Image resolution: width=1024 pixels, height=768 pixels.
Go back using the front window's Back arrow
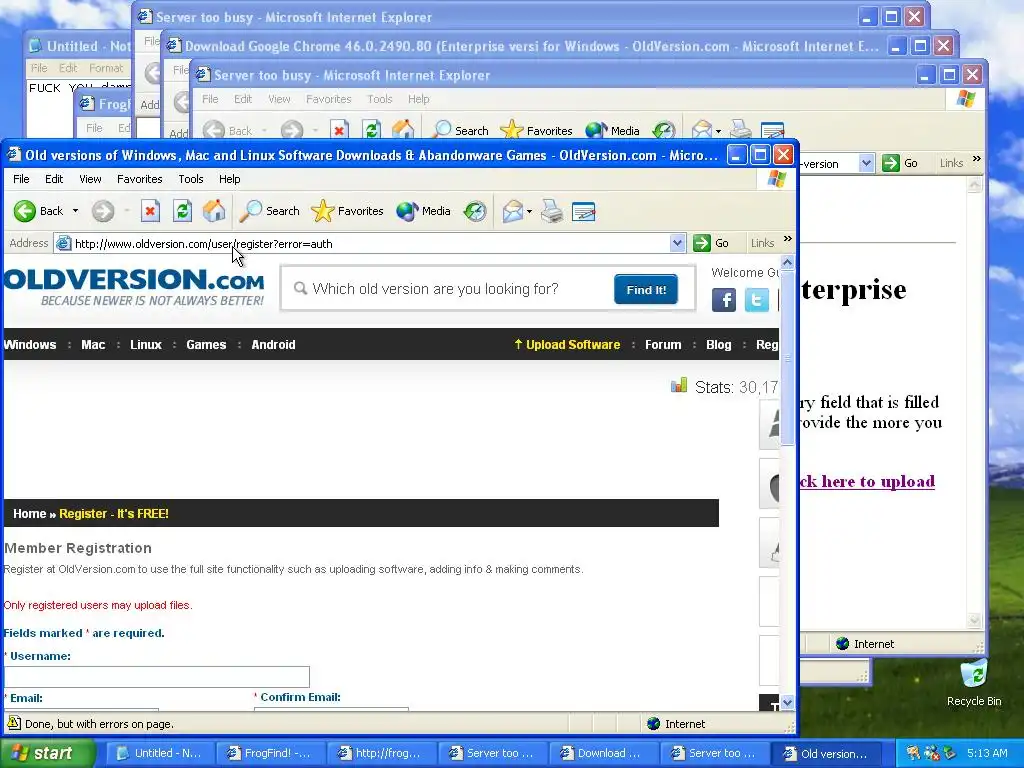pos(25,211)
